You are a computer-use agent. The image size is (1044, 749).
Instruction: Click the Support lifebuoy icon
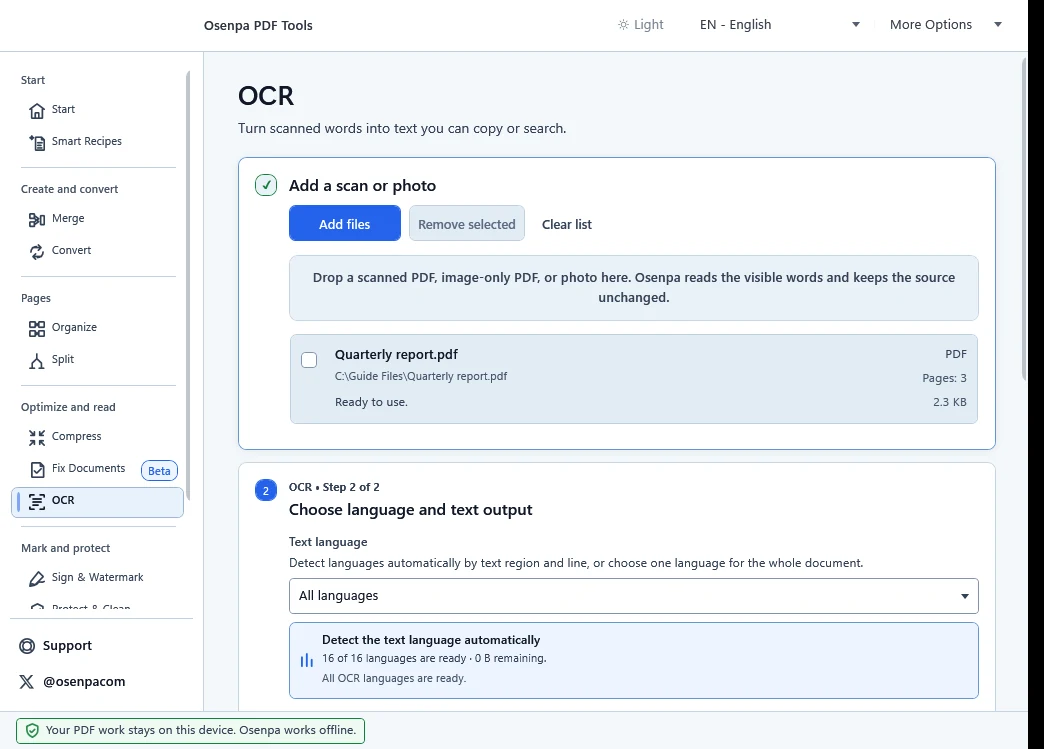point(27,646)
